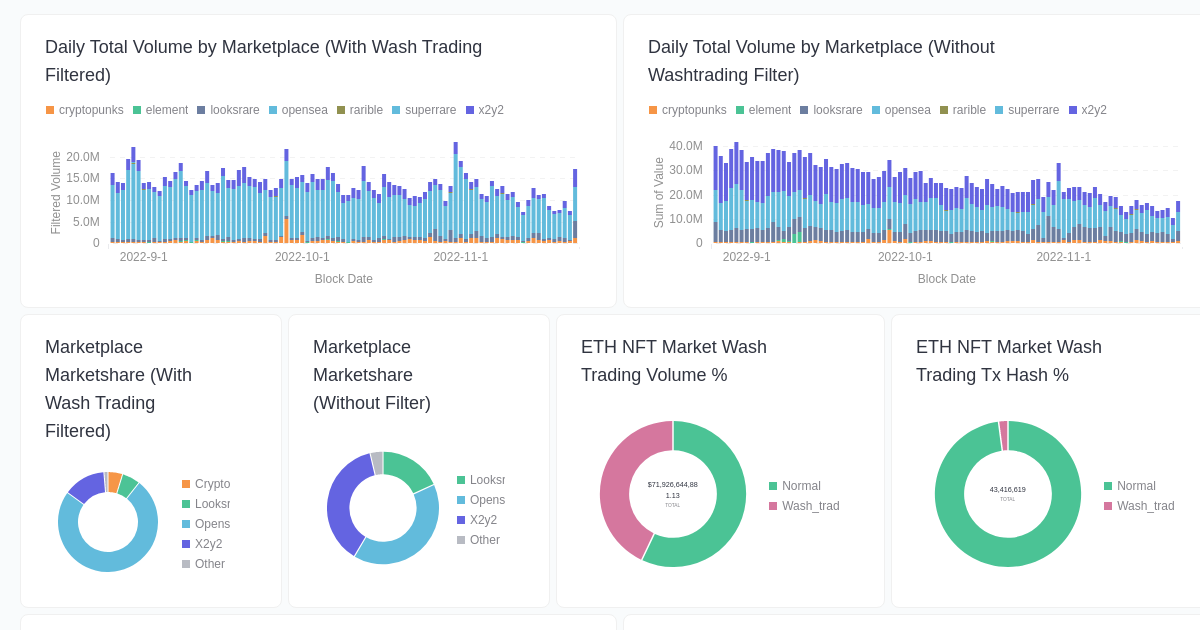The height and width of the screenshot is (630, 1200).
Task: Click the orange cryptopunks legend swatch
Action: (49, 110)
